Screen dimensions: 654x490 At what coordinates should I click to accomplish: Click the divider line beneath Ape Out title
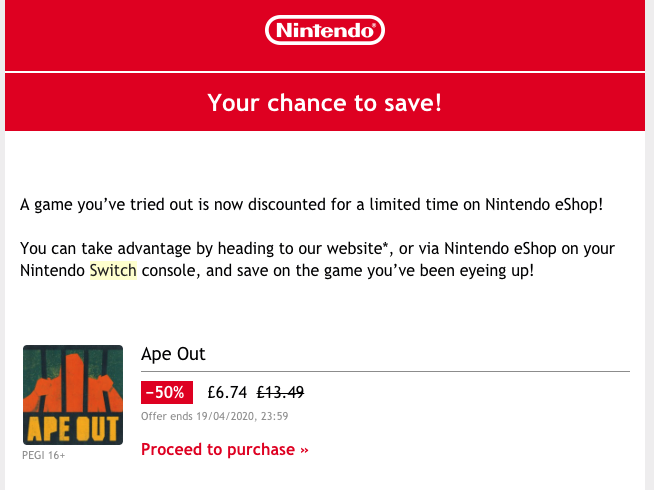(385, 371)
